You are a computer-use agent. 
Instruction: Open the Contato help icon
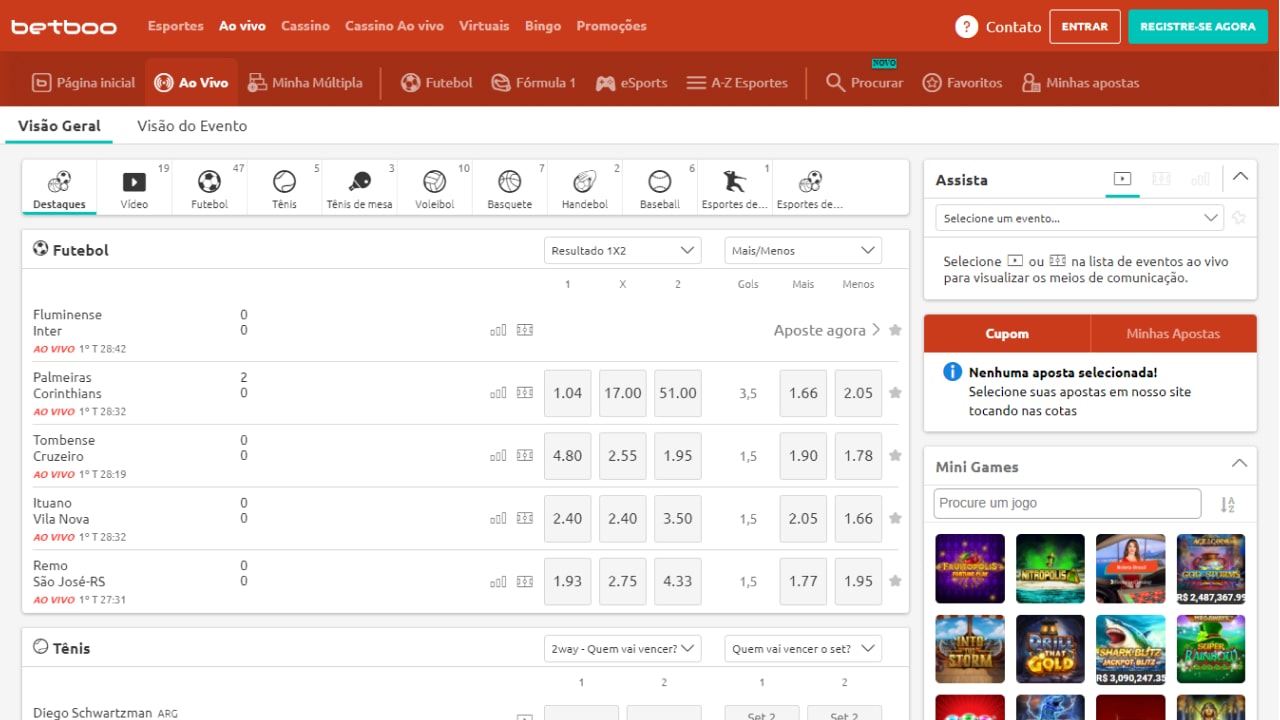pos(966,27)
